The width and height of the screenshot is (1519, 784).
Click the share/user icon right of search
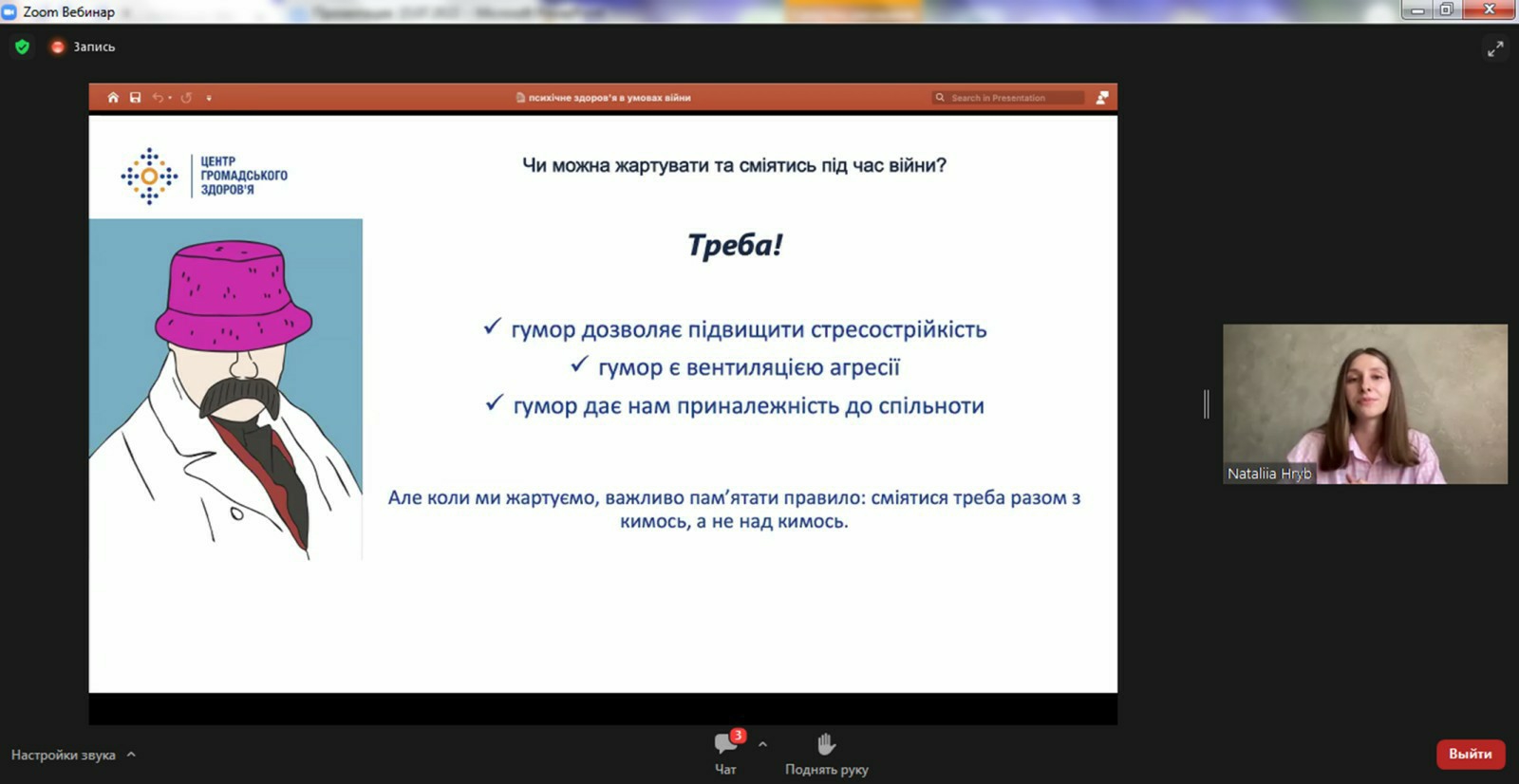(1102, 98)
